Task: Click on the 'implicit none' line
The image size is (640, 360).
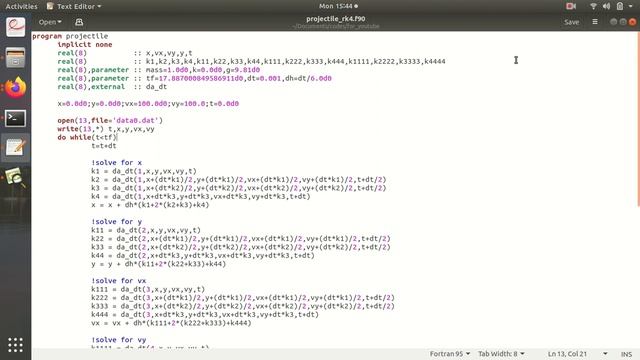Action: click(84, 44)
